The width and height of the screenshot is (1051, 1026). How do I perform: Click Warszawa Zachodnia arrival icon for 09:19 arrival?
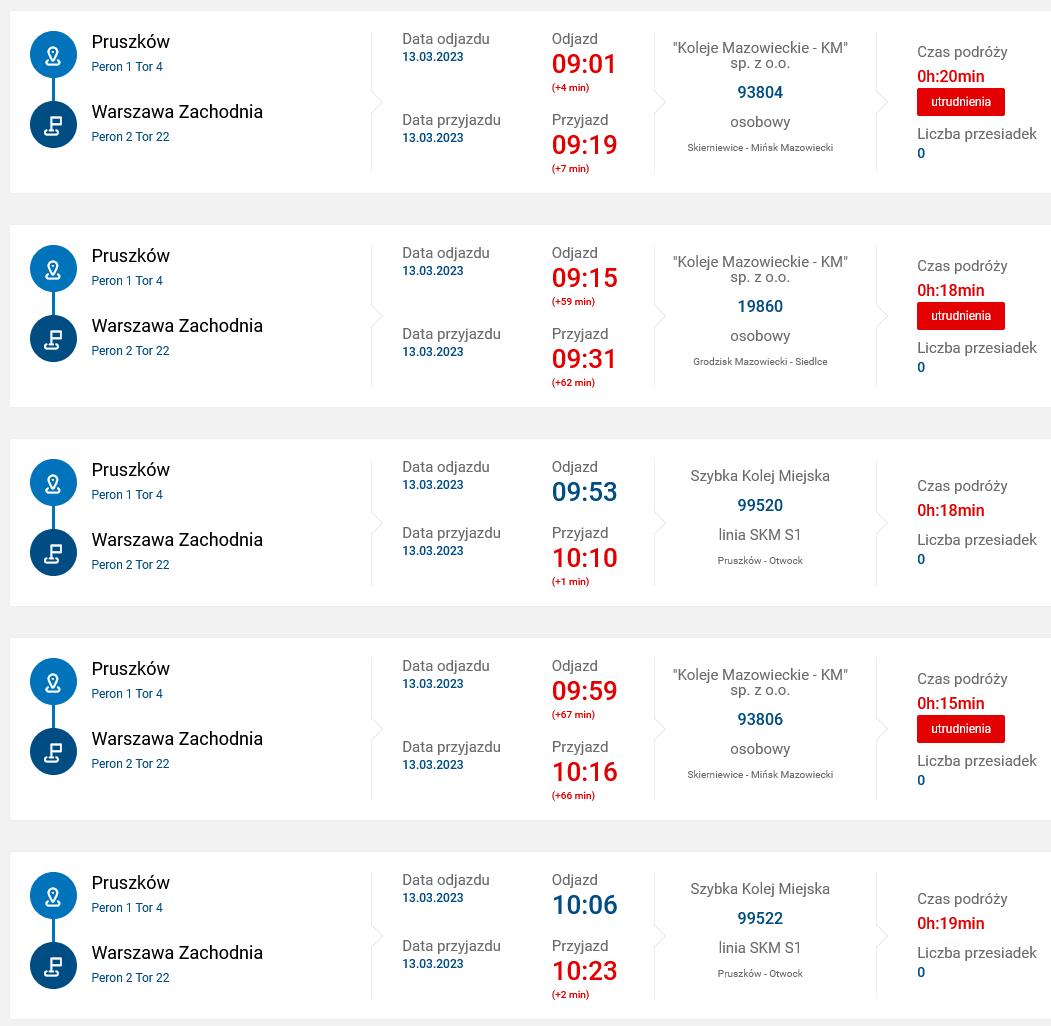click(x=54, y=125)
